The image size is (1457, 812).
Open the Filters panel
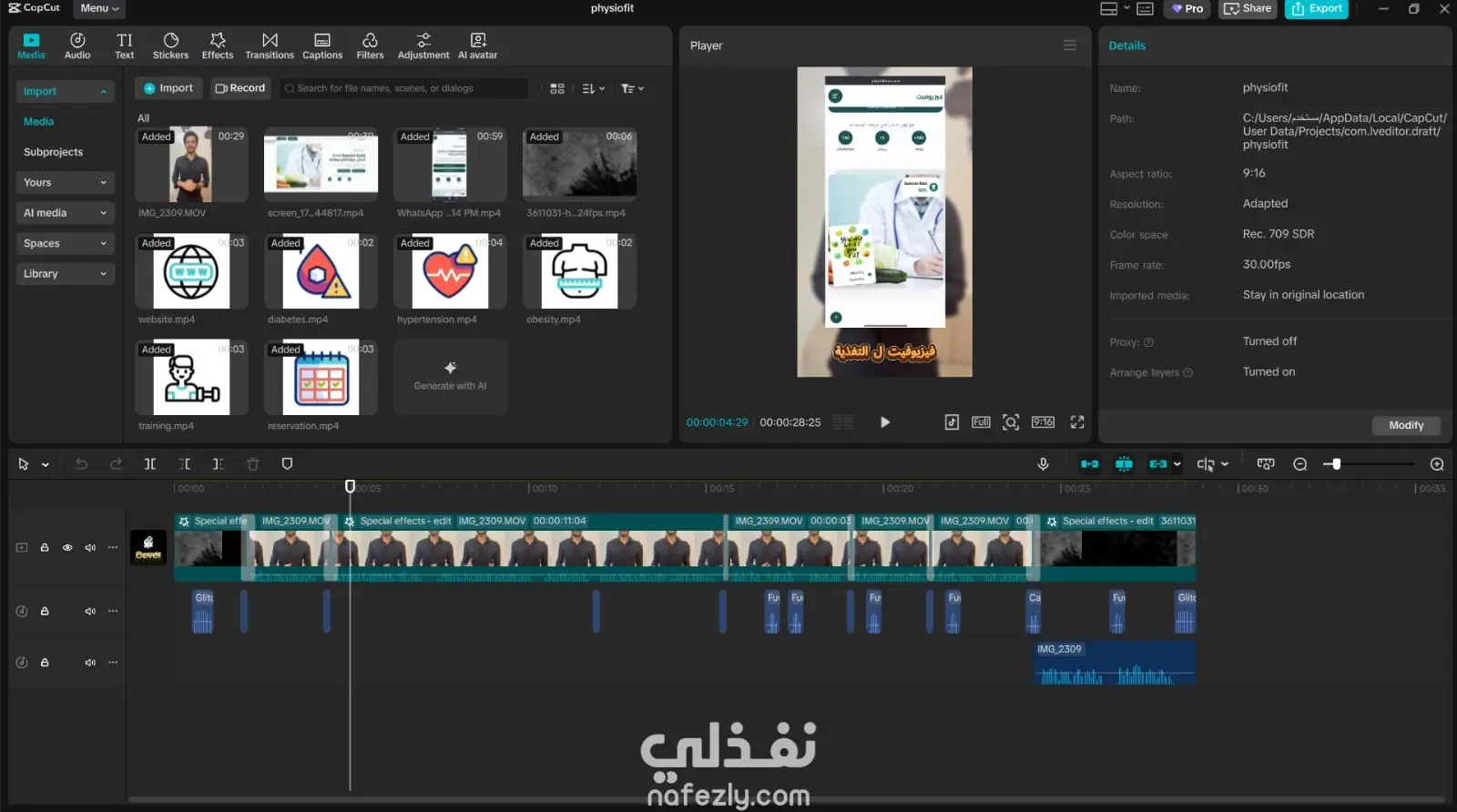[x=370, y=46]
